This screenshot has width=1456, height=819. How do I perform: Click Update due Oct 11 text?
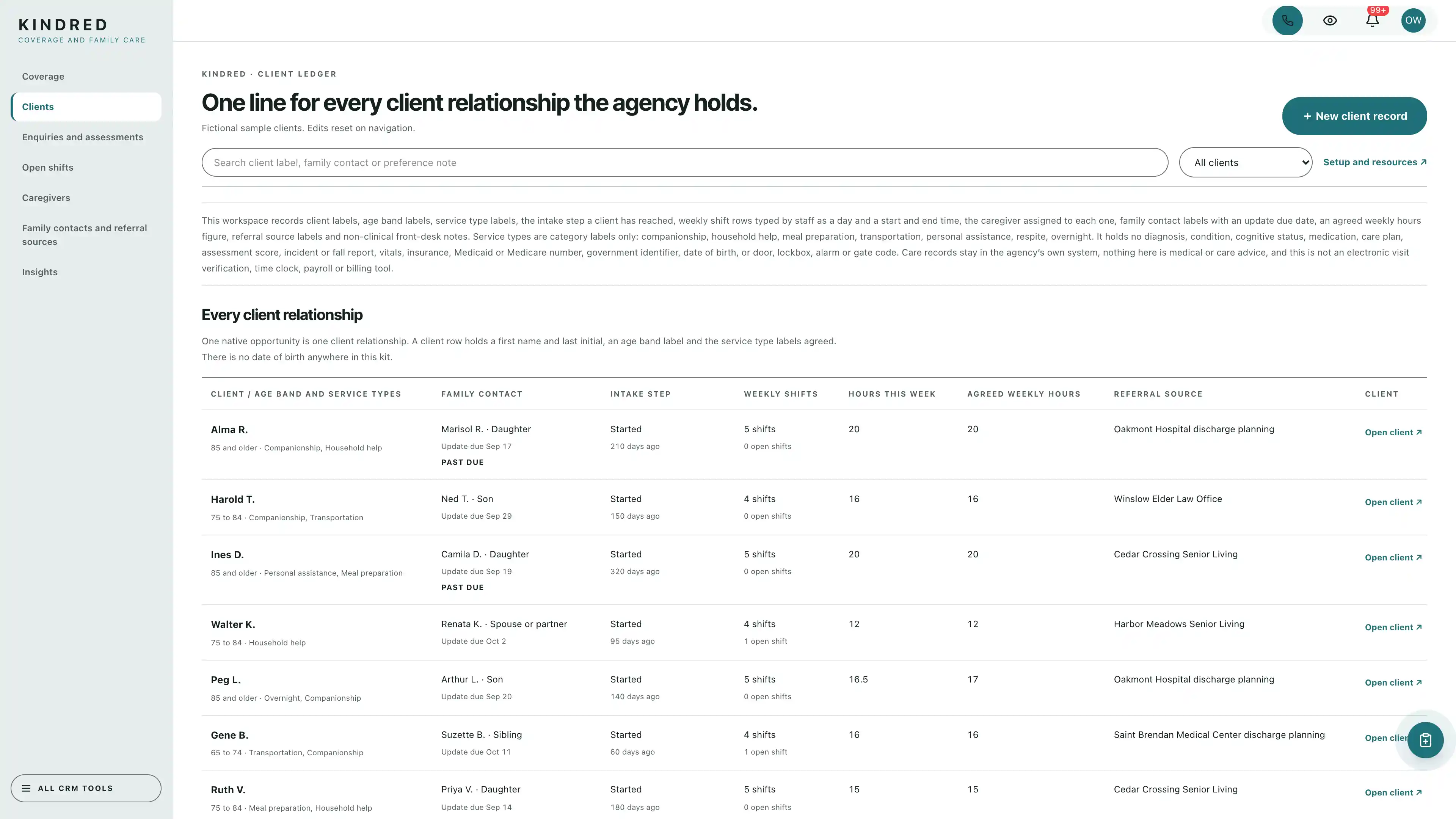[475, 752]
